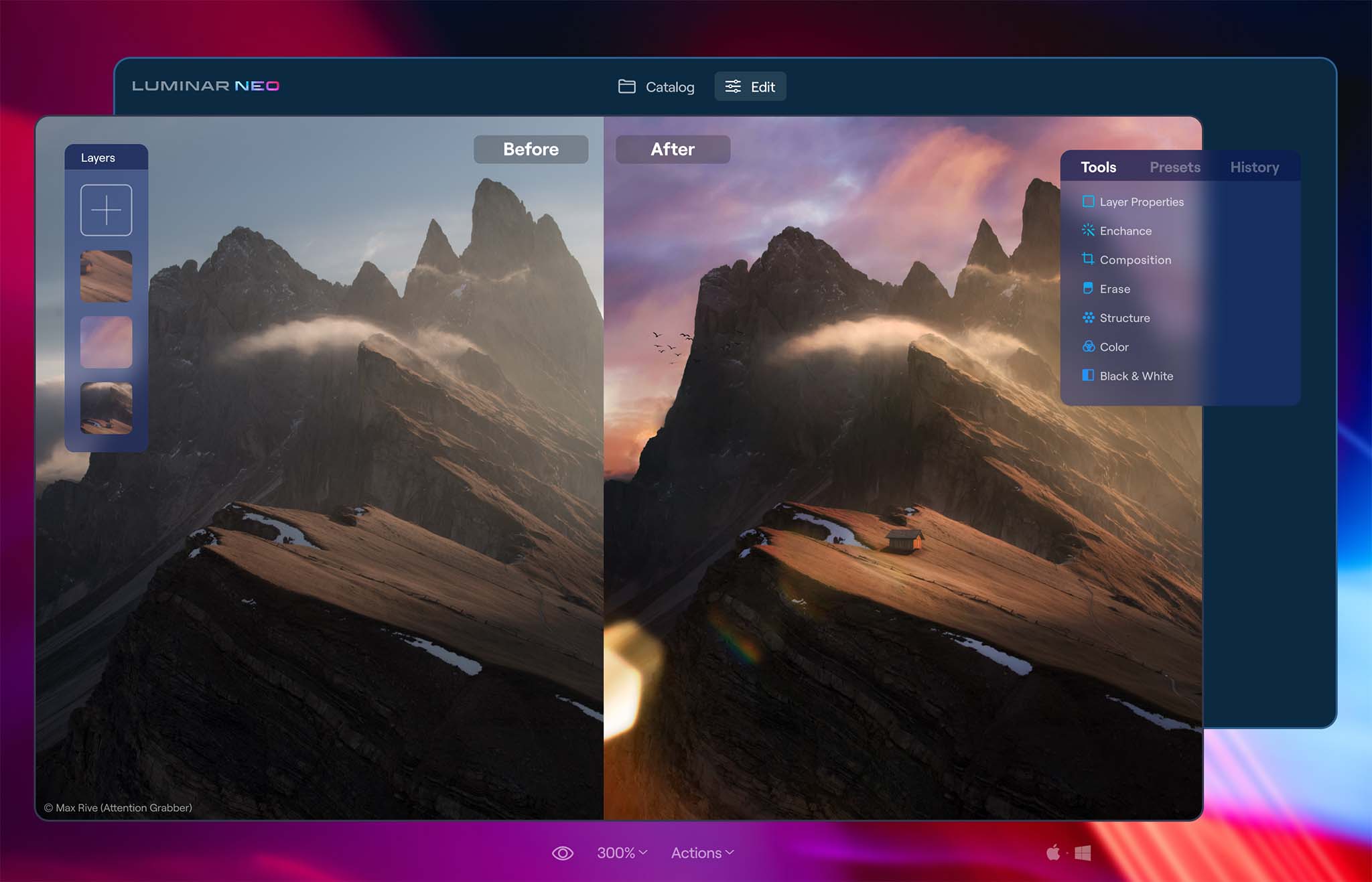Click the Color tool icon
The image size is (1372, 882).
pyautogui.click(x=1088, y=347)
